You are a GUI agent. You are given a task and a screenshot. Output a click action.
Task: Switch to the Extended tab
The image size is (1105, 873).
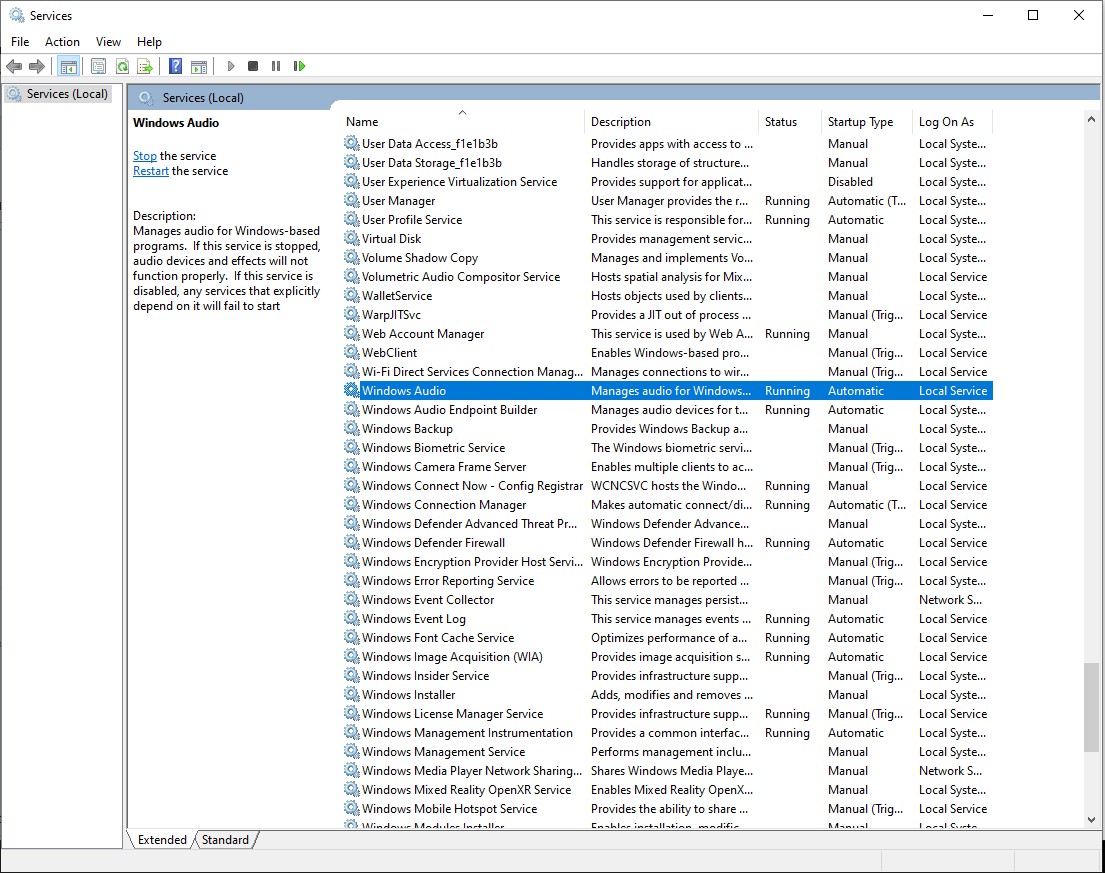[162, 840]
